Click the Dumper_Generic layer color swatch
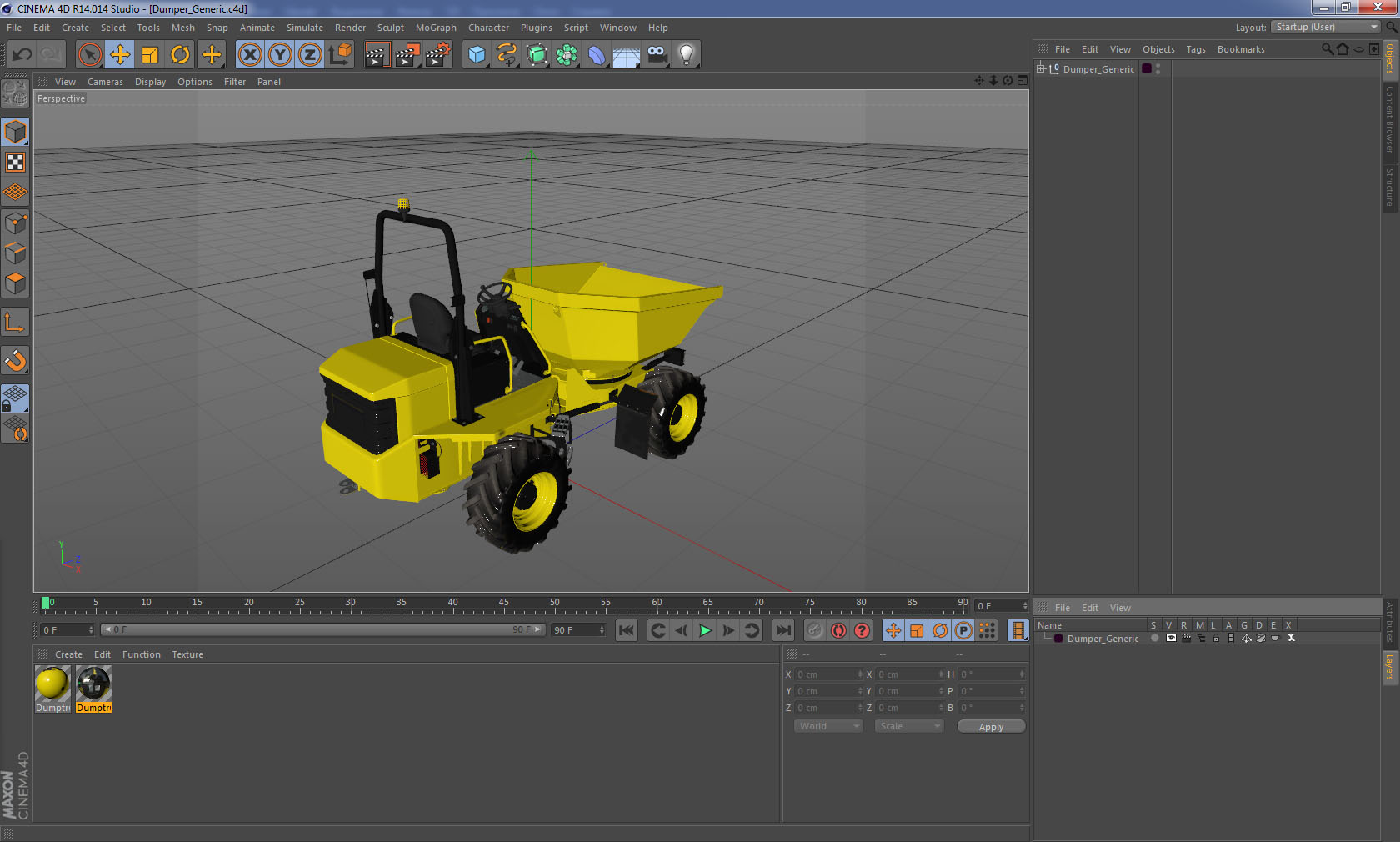Viewport: 1400px width, 842px height. click(x=1058, y=639)
